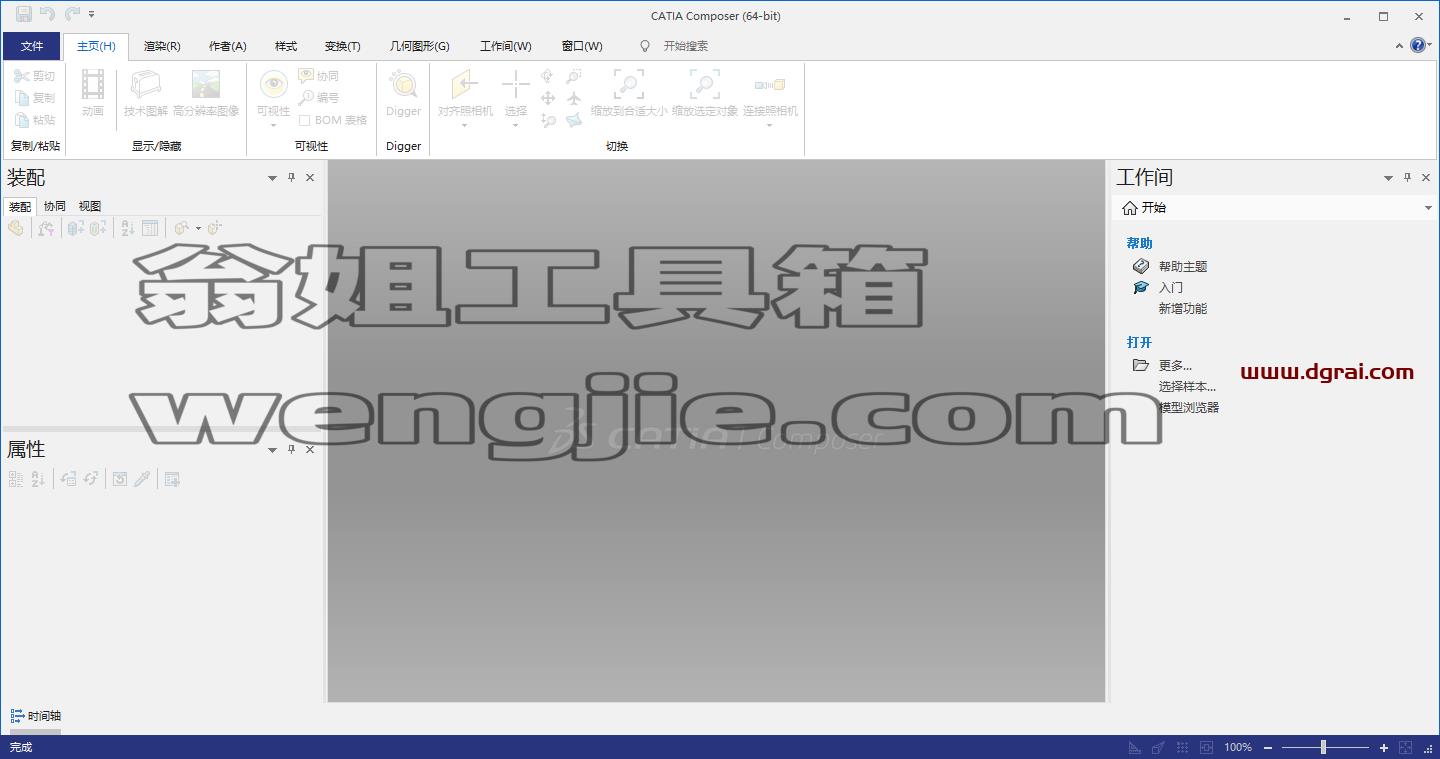Image resolution: width=1440 pixels, height=759 pixels.
Task: Click the eyedropper icon in properties toolbar
Action: point(142,479)
